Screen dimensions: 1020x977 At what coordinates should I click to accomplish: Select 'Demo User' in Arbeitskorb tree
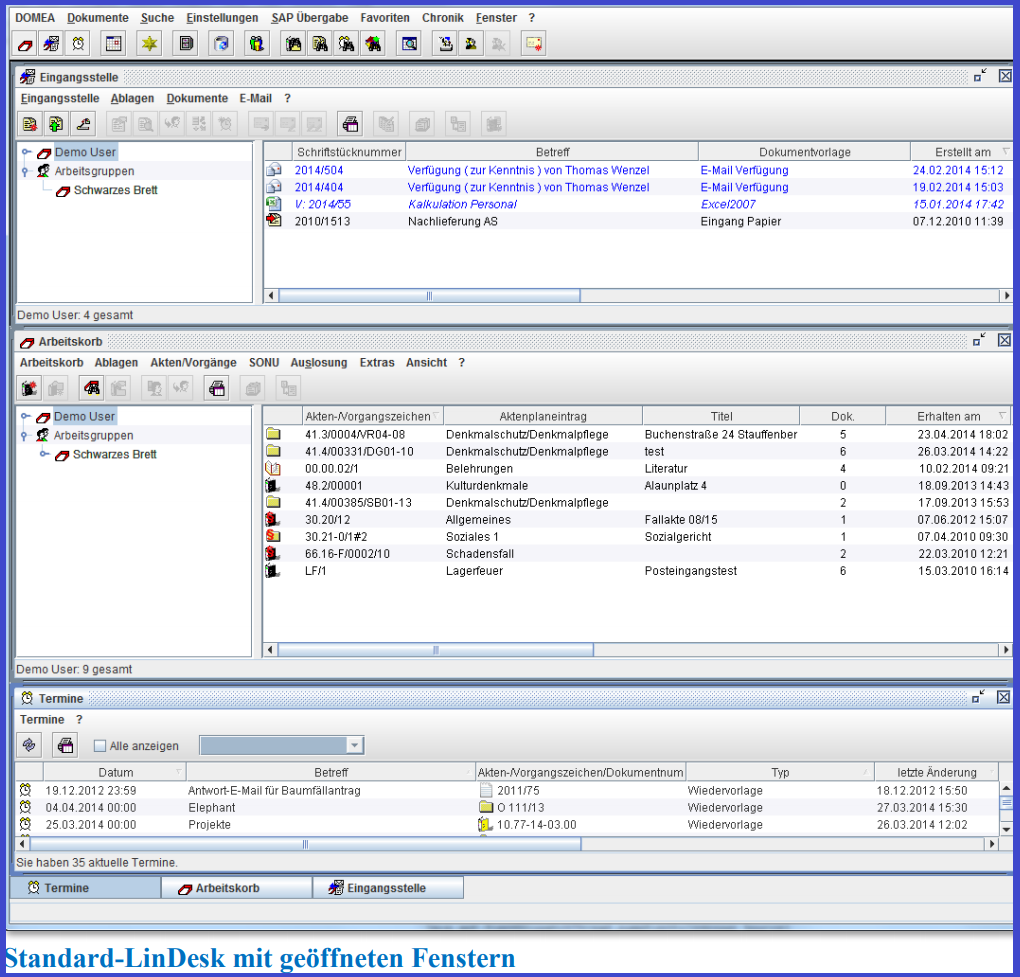tap(84, 416)
